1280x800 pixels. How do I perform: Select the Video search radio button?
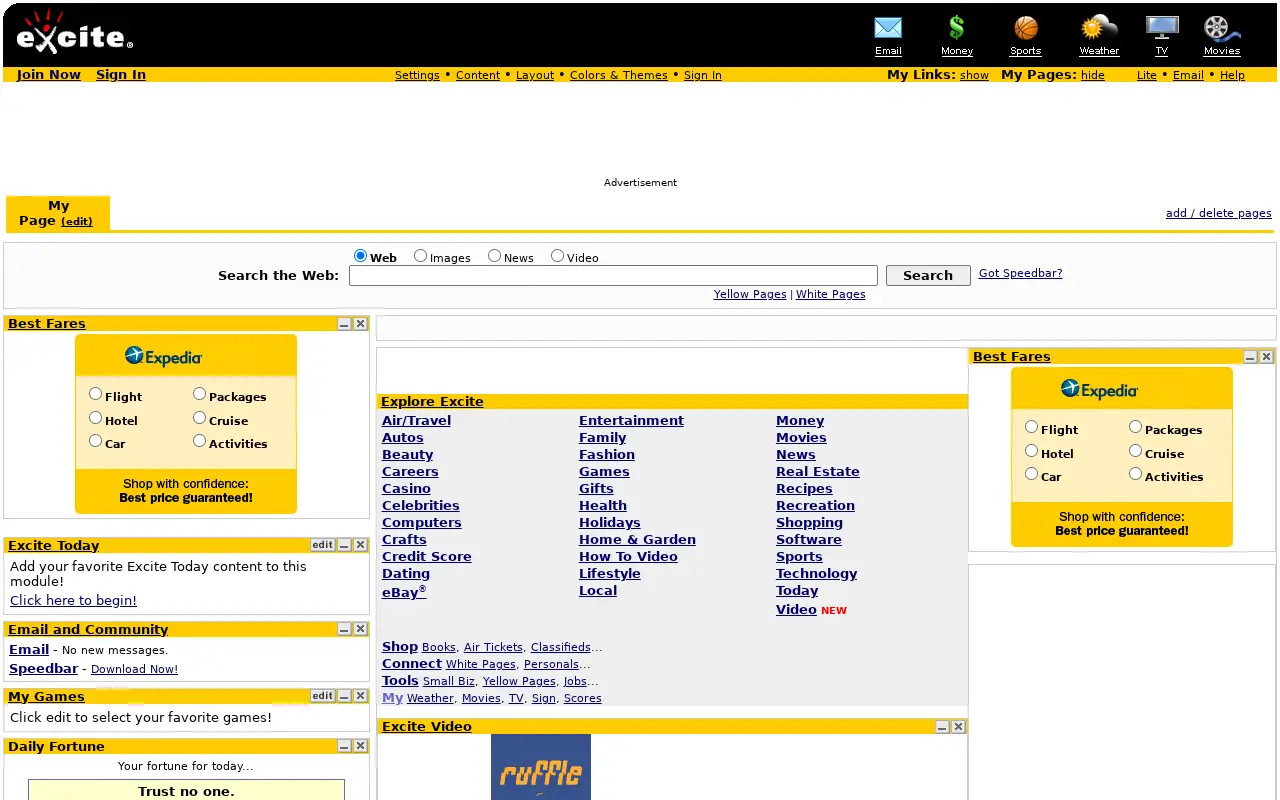(557, 256)
